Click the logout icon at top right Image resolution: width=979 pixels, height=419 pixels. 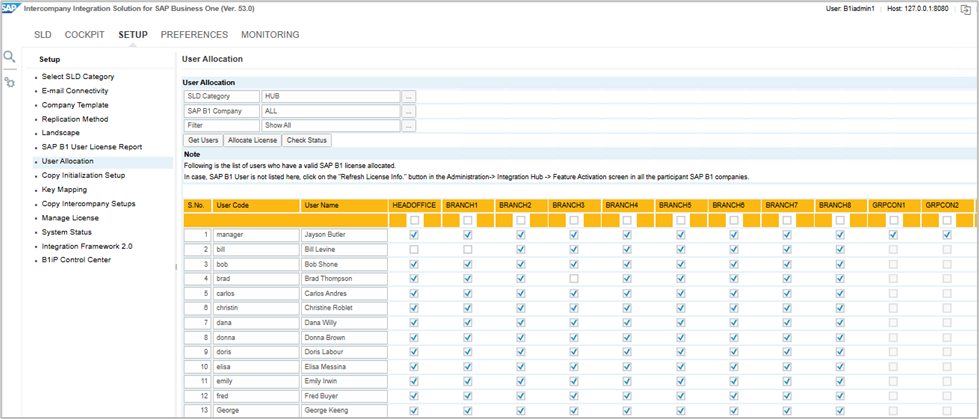(x=965, y=9)
